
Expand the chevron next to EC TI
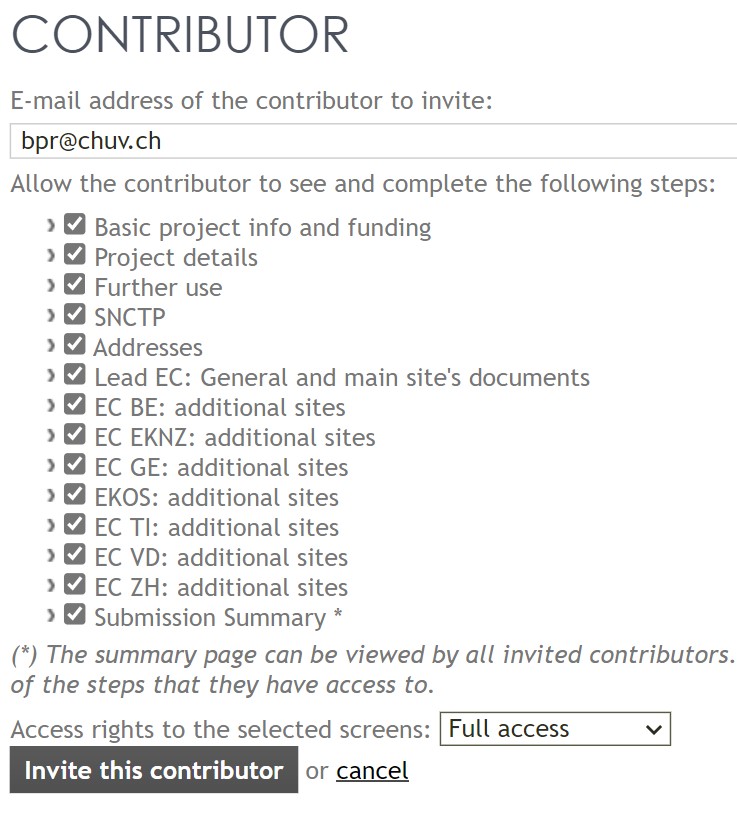click(50, 526)
